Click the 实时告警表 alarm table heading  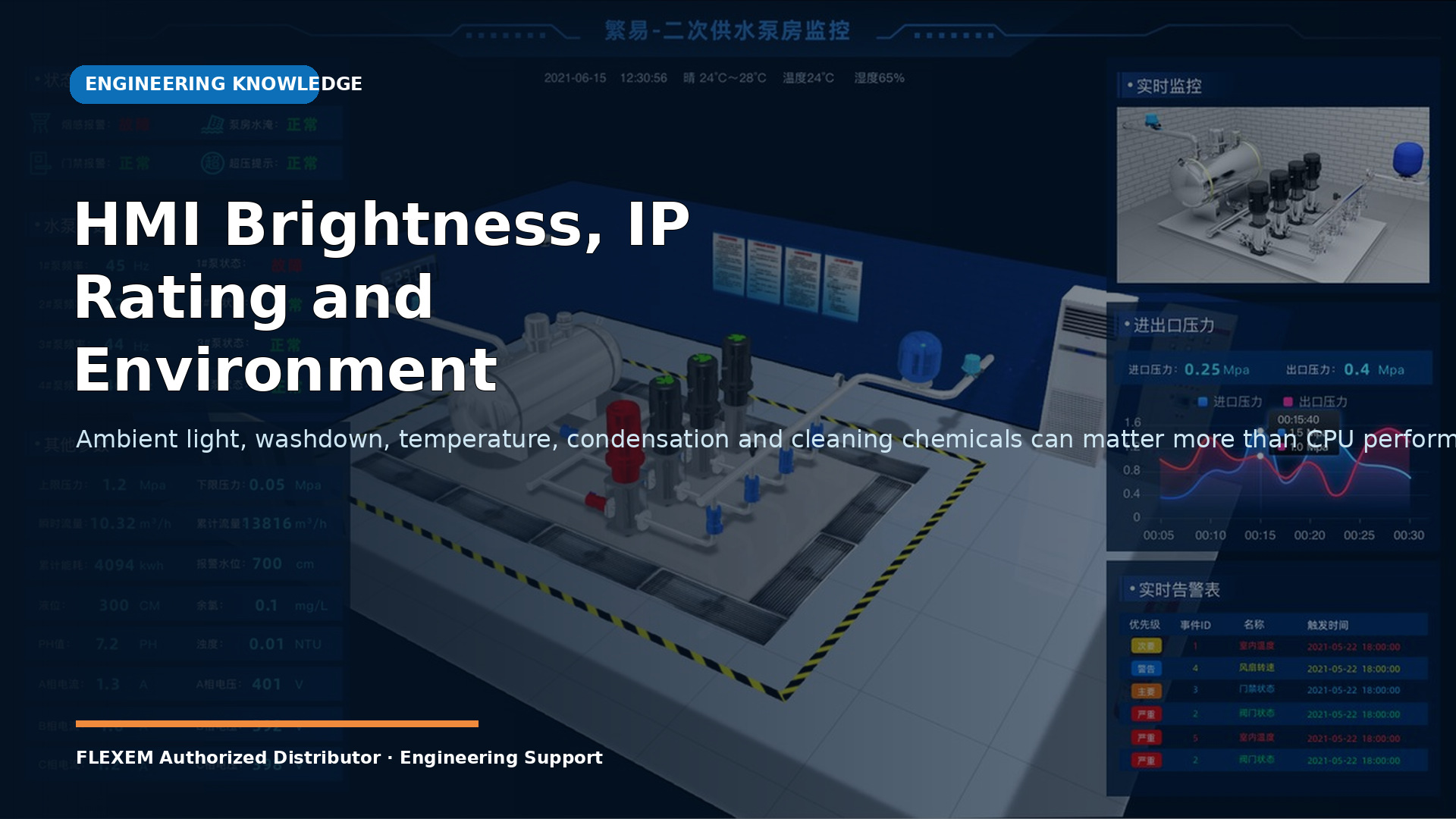point(1178,590)
